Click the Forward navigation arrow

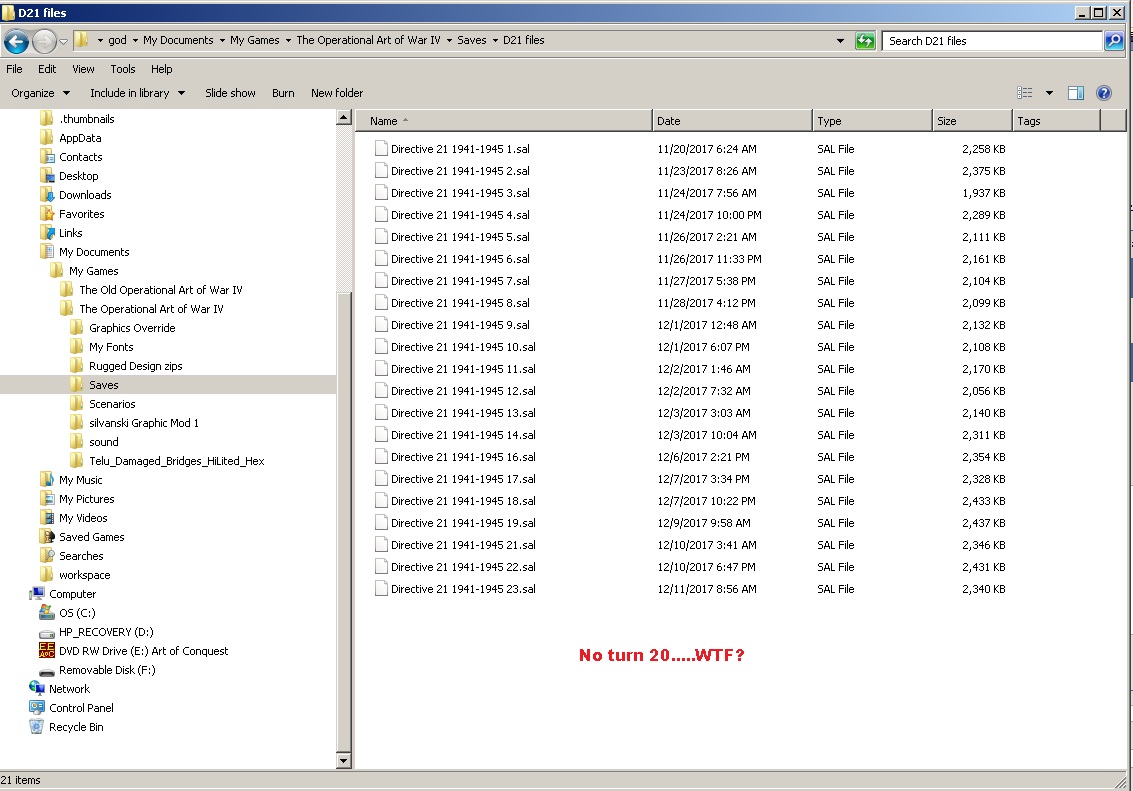(x=44, y=41)
